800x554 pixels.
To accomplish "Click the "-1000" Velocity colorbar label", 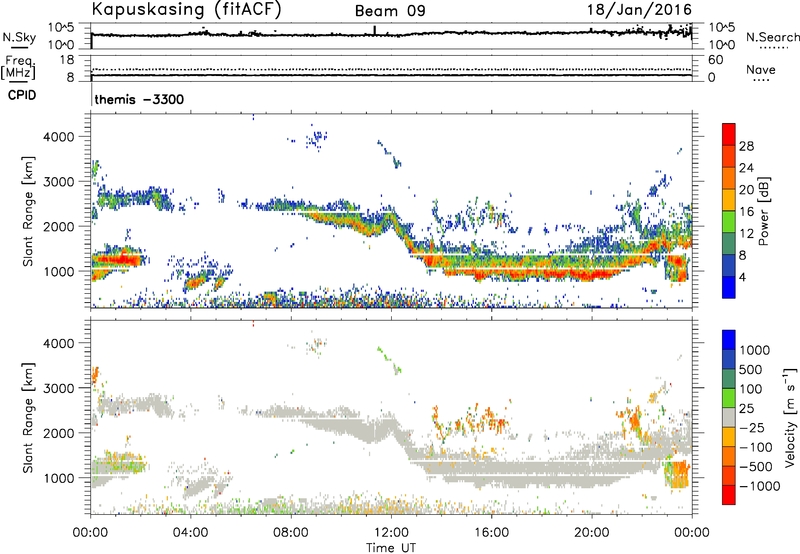I will tap(760, 486).
